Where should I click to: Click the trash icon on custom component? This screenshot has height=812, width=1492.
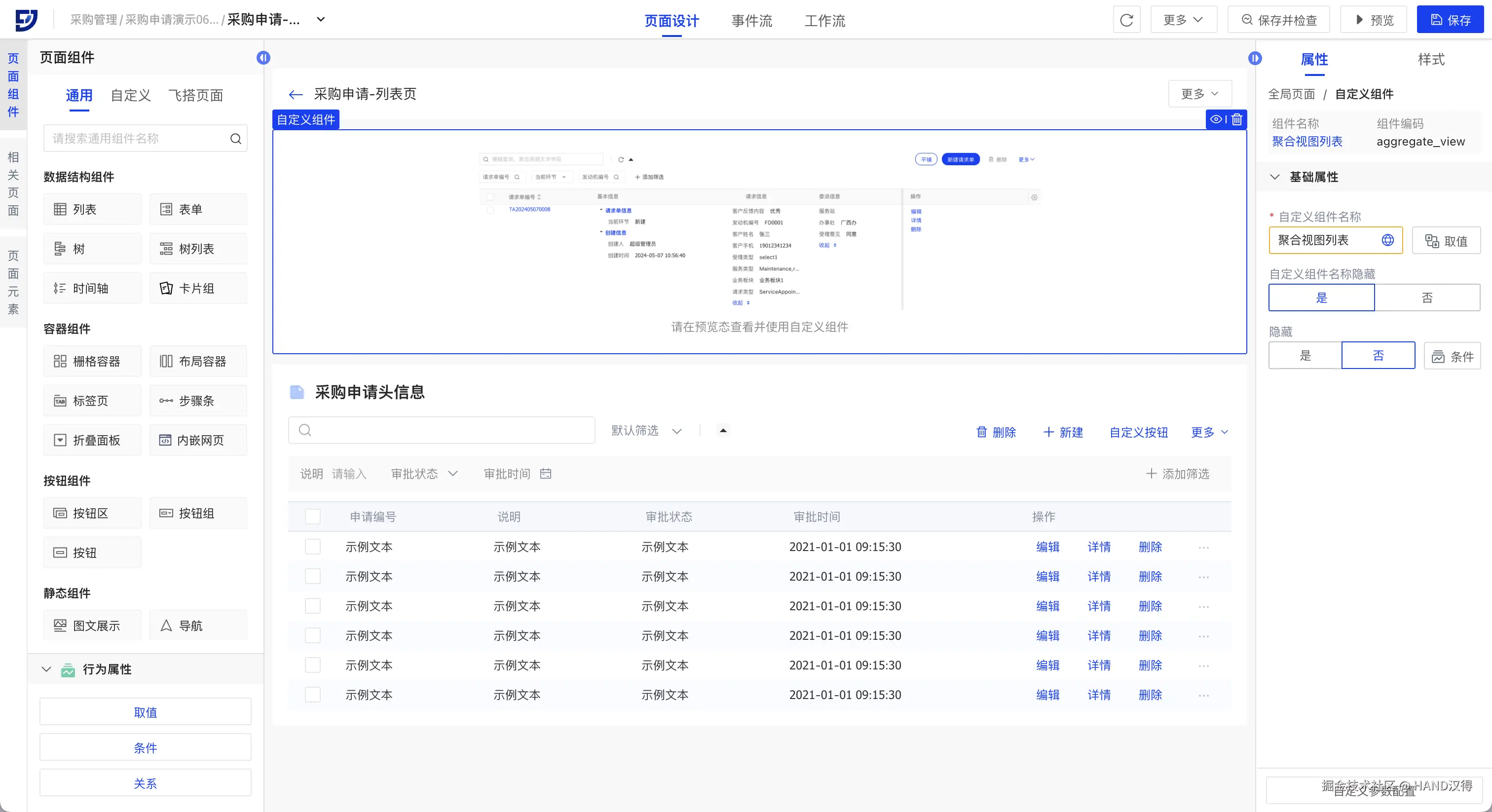[x=1236, y=119]
